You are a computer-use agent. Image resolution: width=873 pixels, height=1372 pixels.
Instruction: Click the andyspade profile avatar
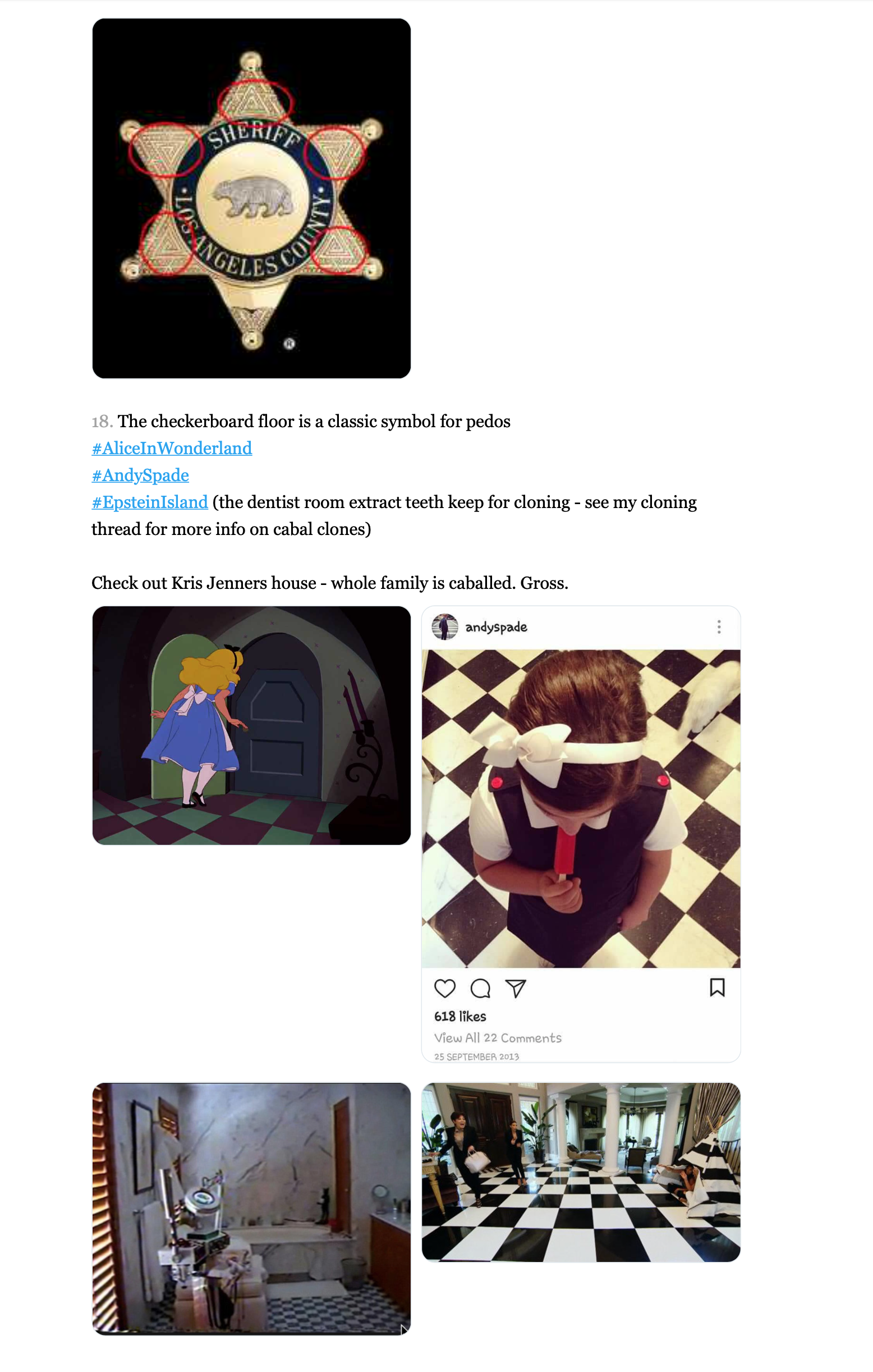(445, 626)
